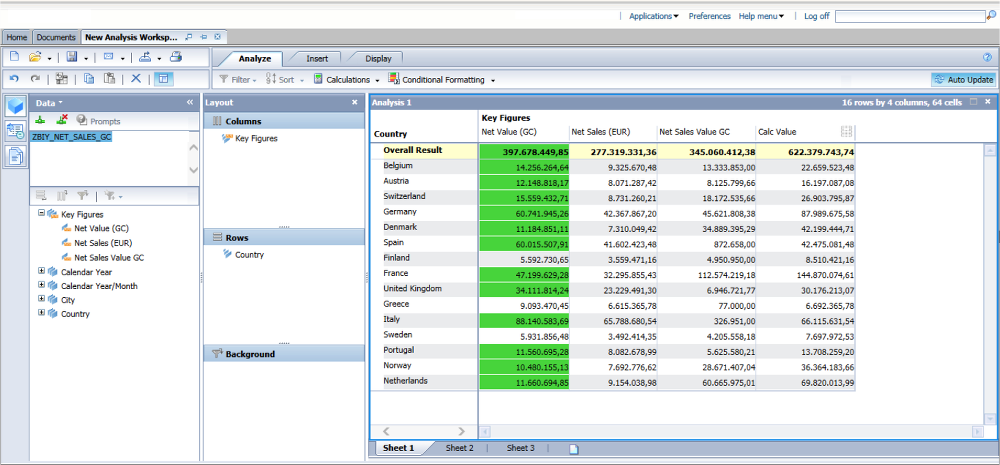Viewport: 1000px width, 465px height.
Task: Select the green Italy Net Value cell
Action: click(524, 320)
